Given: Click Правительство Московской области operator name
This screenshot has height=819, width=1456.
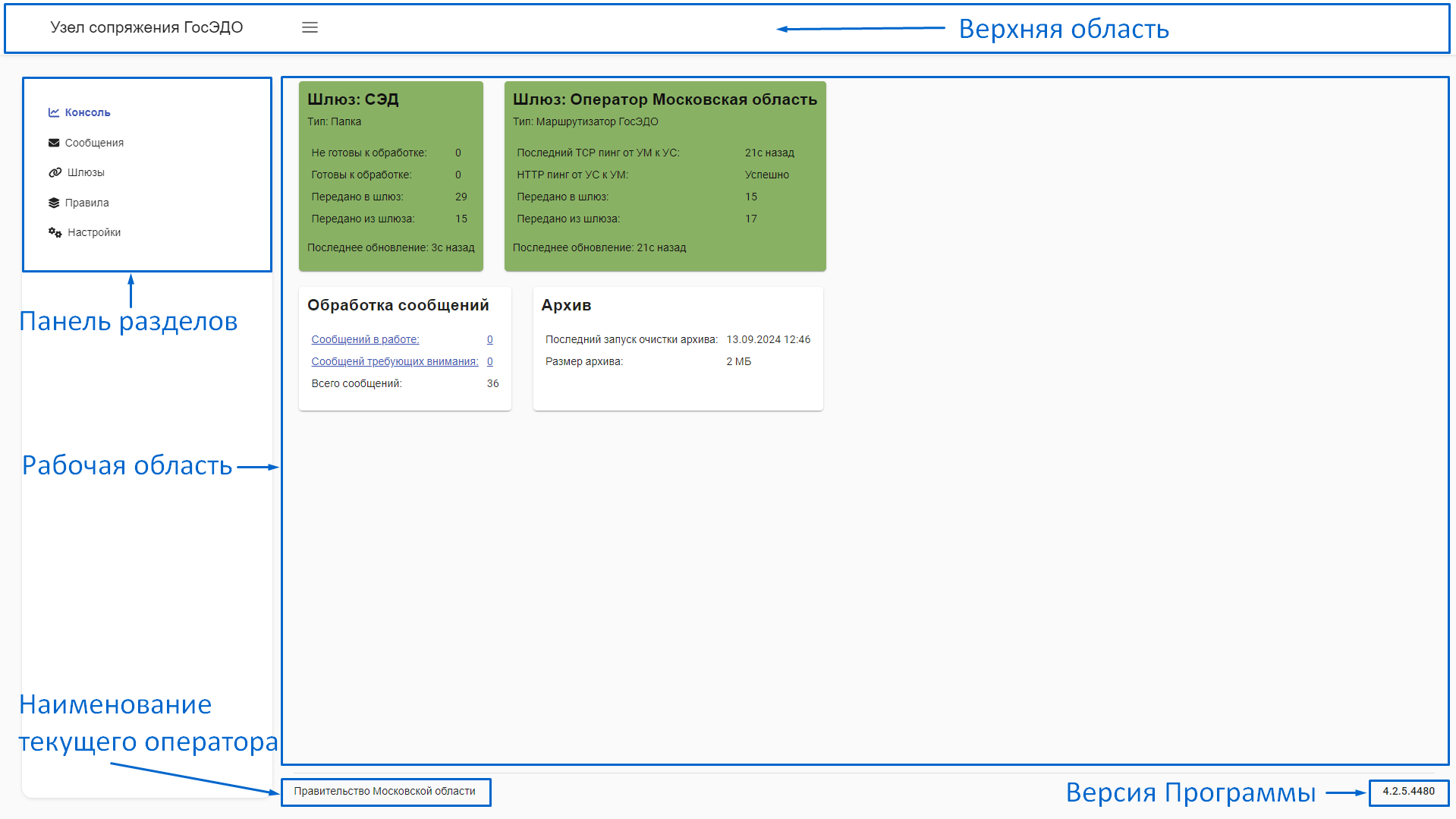Looking at the screenshot, I should click(x=385, y=791).
